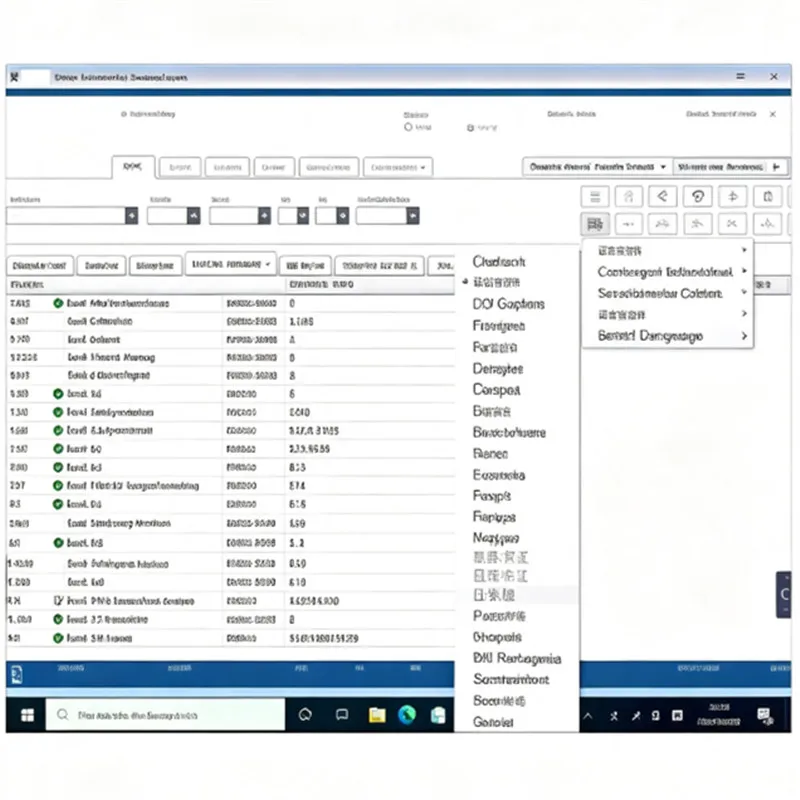The image size is (800, 800).
Task: Choose the bullet-marked entry in the long menu
Action: (x=517, y=282)
